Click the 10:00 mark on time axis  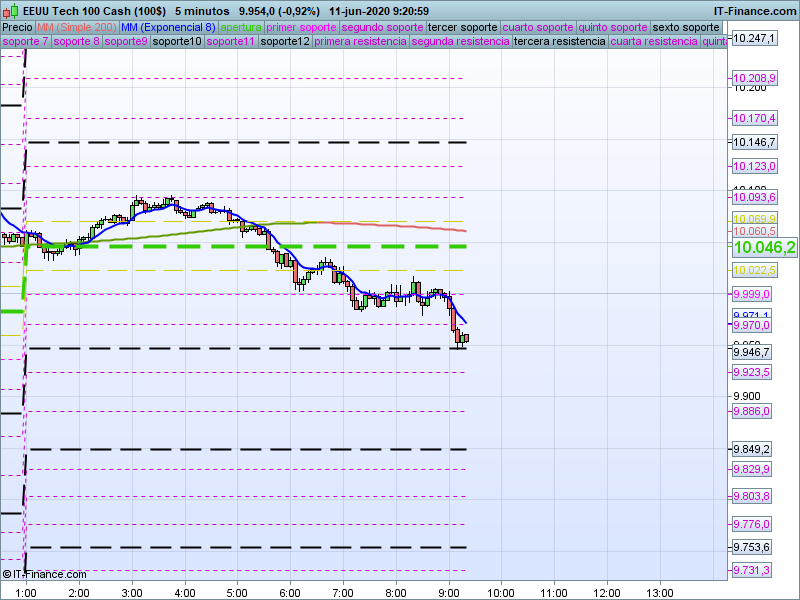501,591
